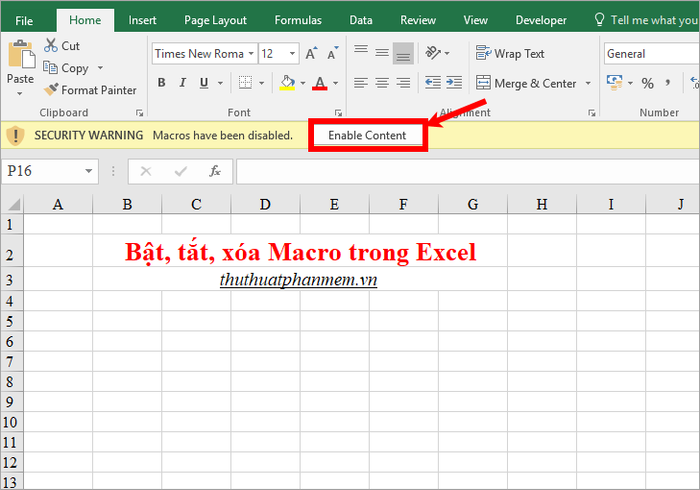Apply Comma Style
The image size is (700, 490).
pyautogui.click(x=668, y=83)
